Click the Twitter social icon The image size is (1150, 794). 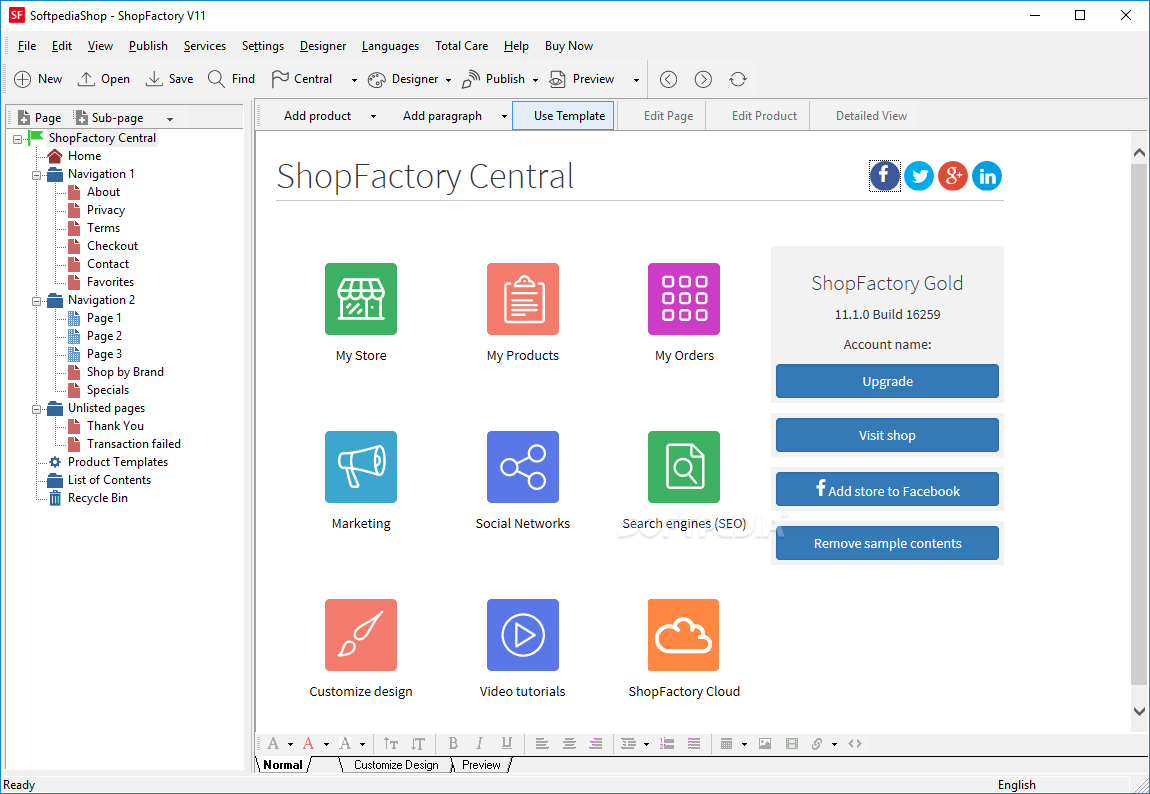919,176
